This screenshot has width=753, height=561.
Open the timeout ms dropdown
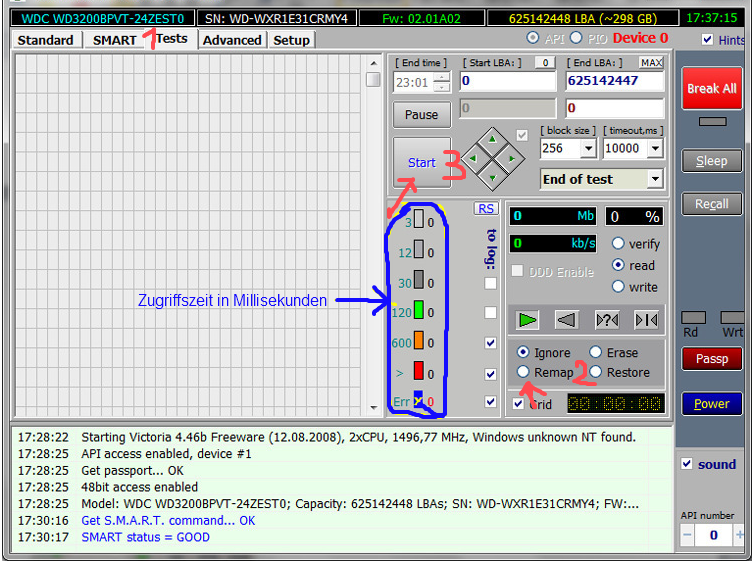(656, 148)
